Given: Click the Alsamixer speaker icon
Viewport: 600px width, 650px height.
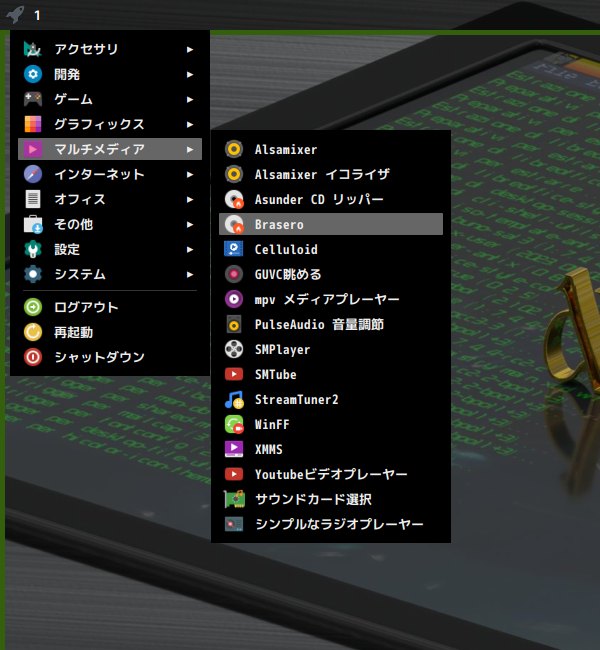Looking at the screenshot, I should pyautogui.click(x=234, y=149).
